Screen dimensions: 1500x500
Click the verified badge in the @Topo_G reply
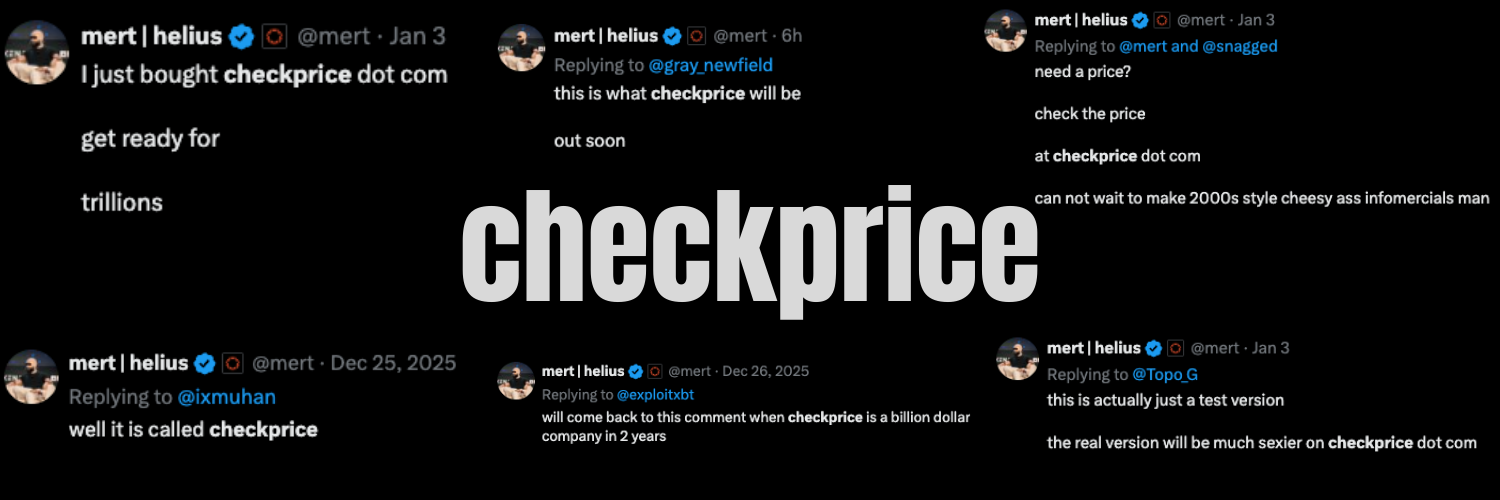click(1153, 348)
